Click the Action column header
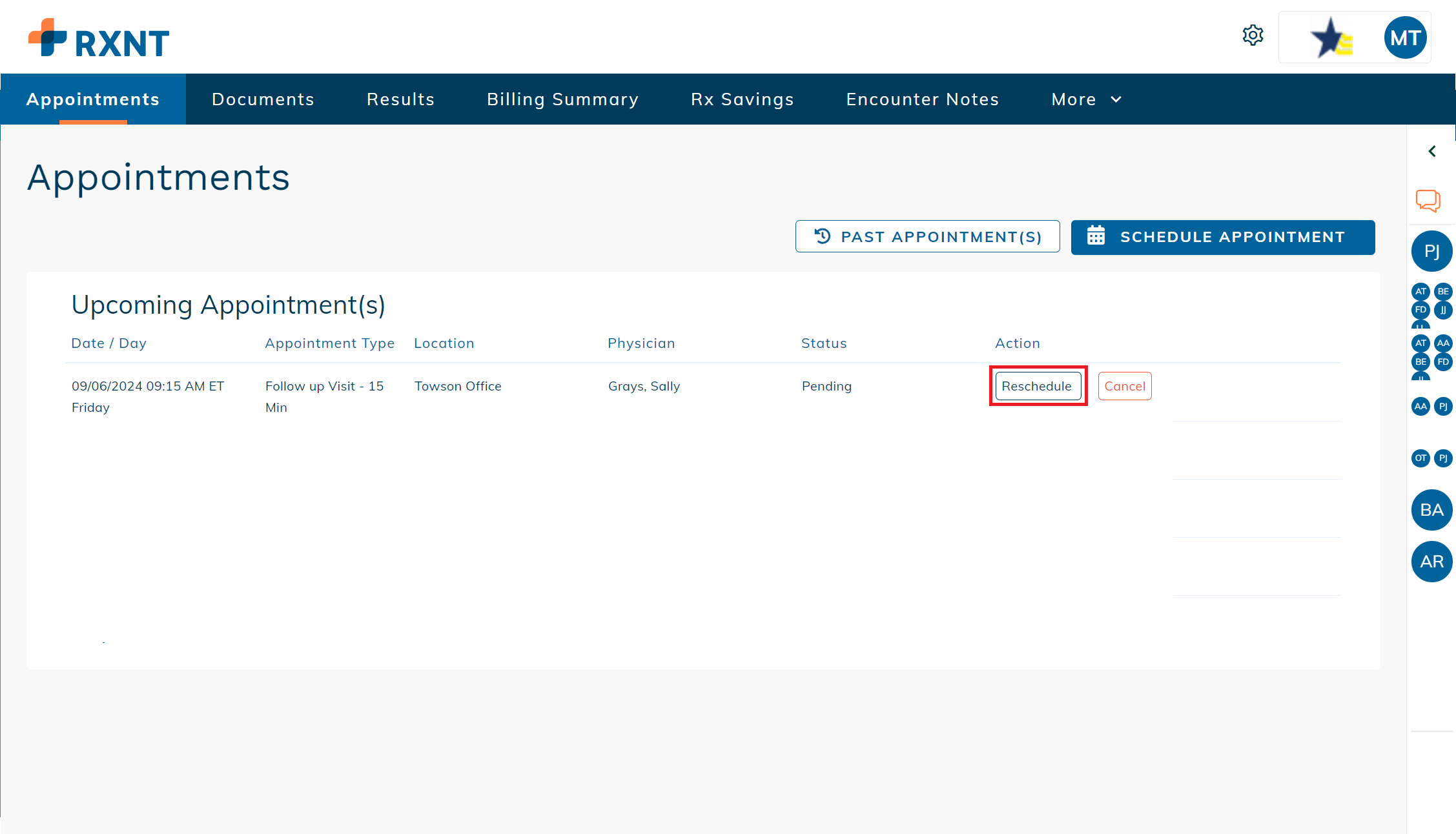Image resolution: width=1456 pixels, height=834 pixels. tap(1017, 343)
